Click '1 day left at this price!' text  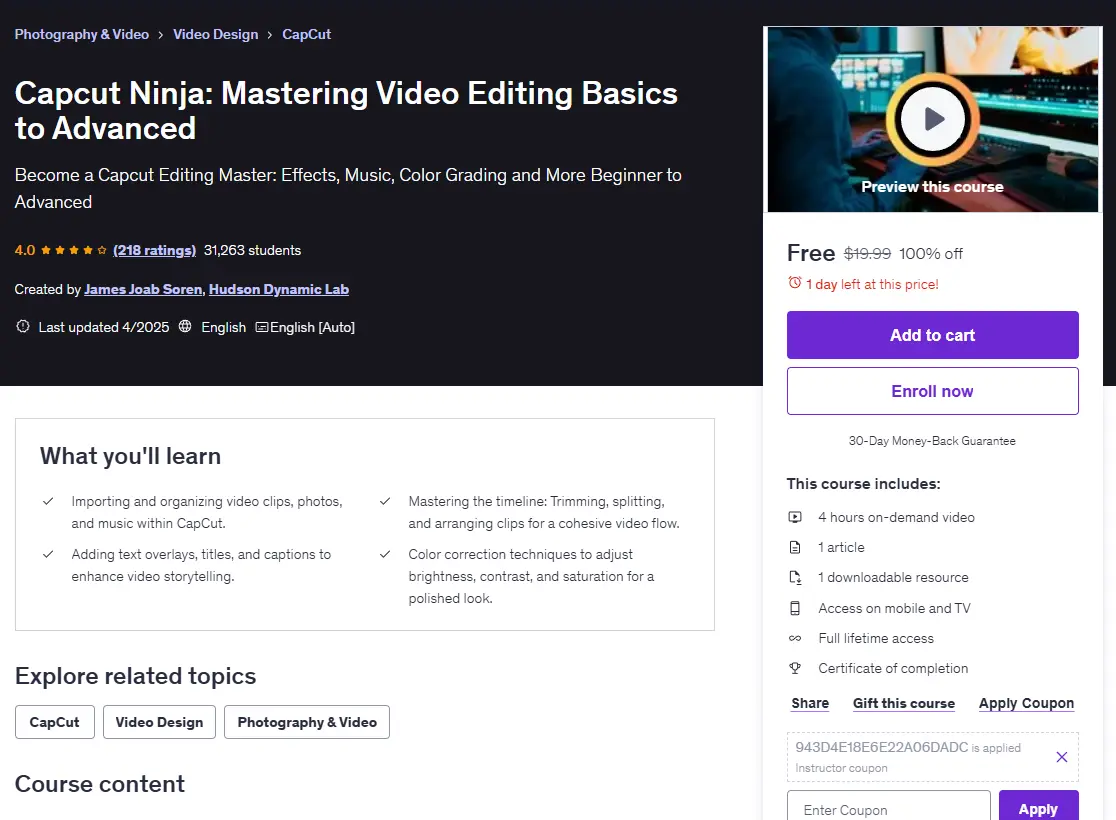click(872, 284)
